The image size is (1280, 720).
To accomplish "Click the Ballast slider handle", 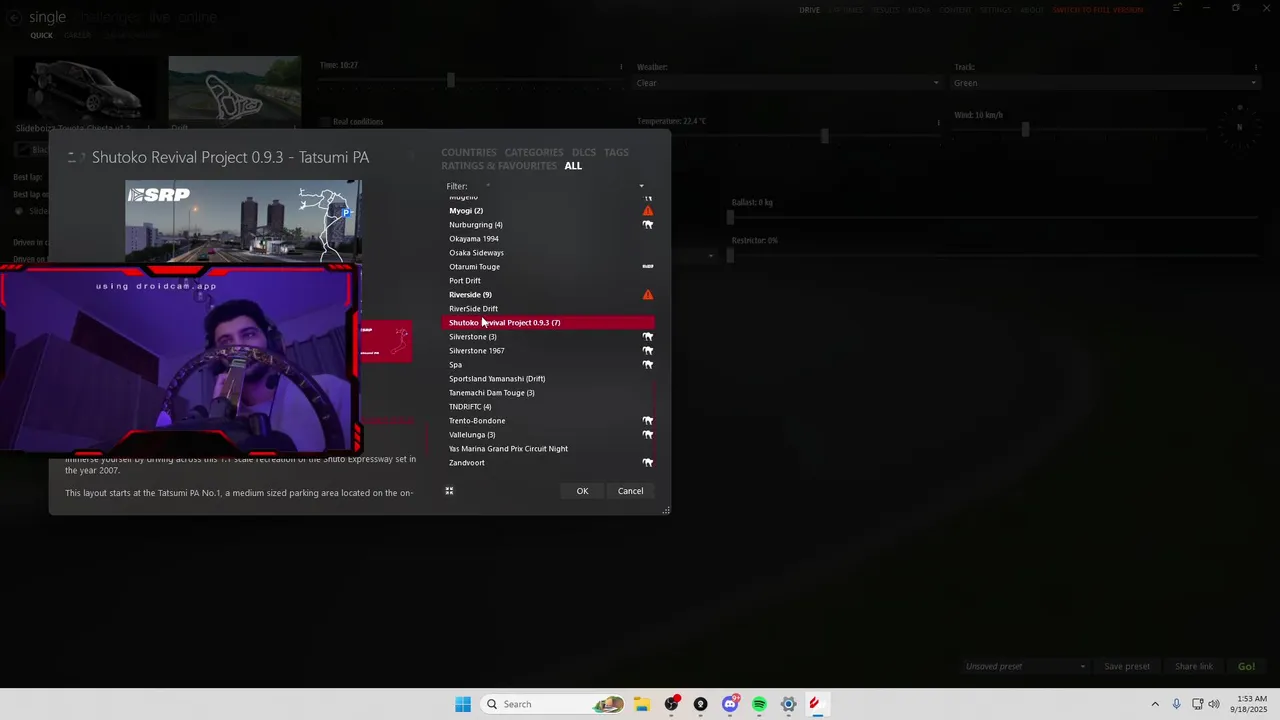I will pyautogui.click(x=730, y=217).
